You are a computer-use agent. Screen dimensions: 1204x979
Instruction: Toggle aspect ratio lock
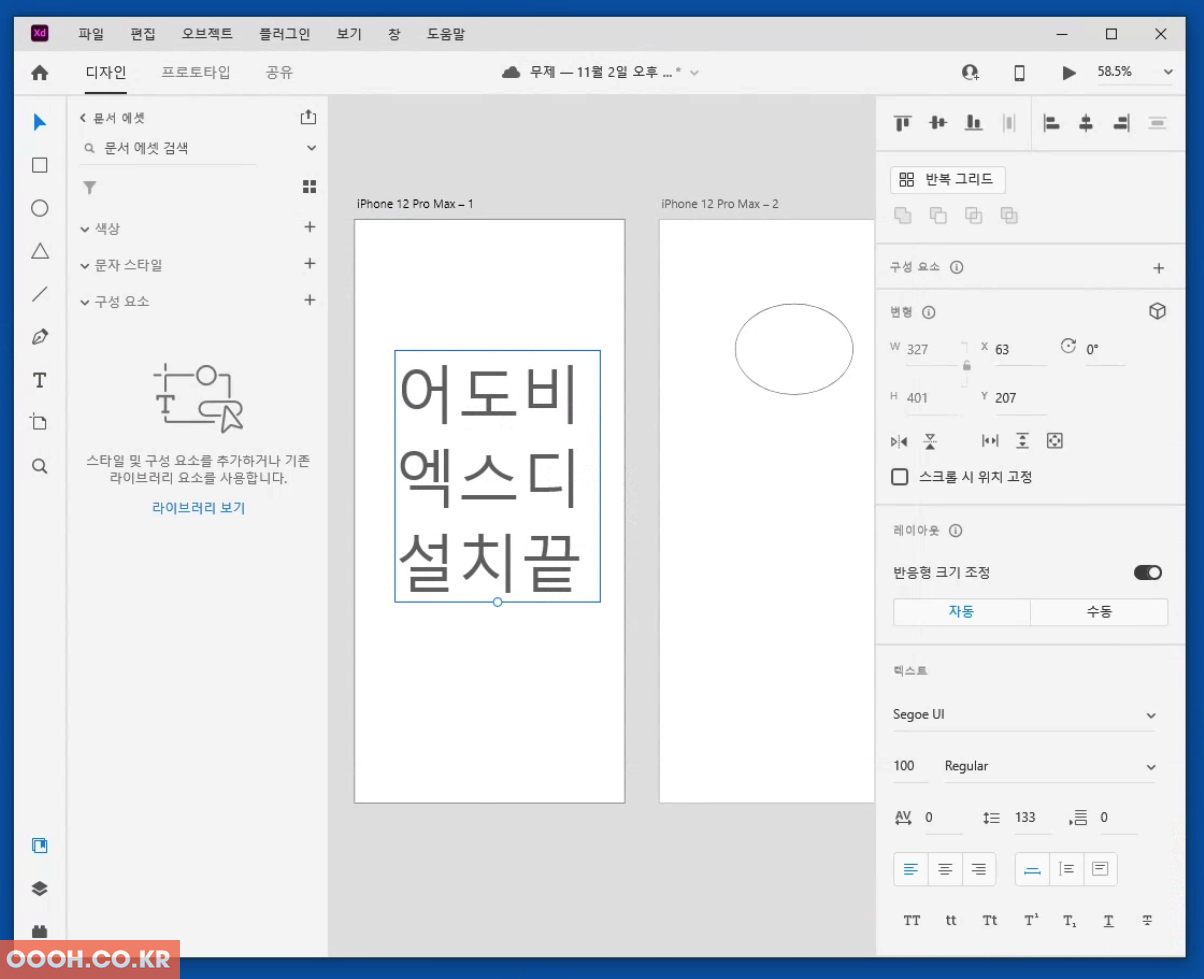pos(966,366)
